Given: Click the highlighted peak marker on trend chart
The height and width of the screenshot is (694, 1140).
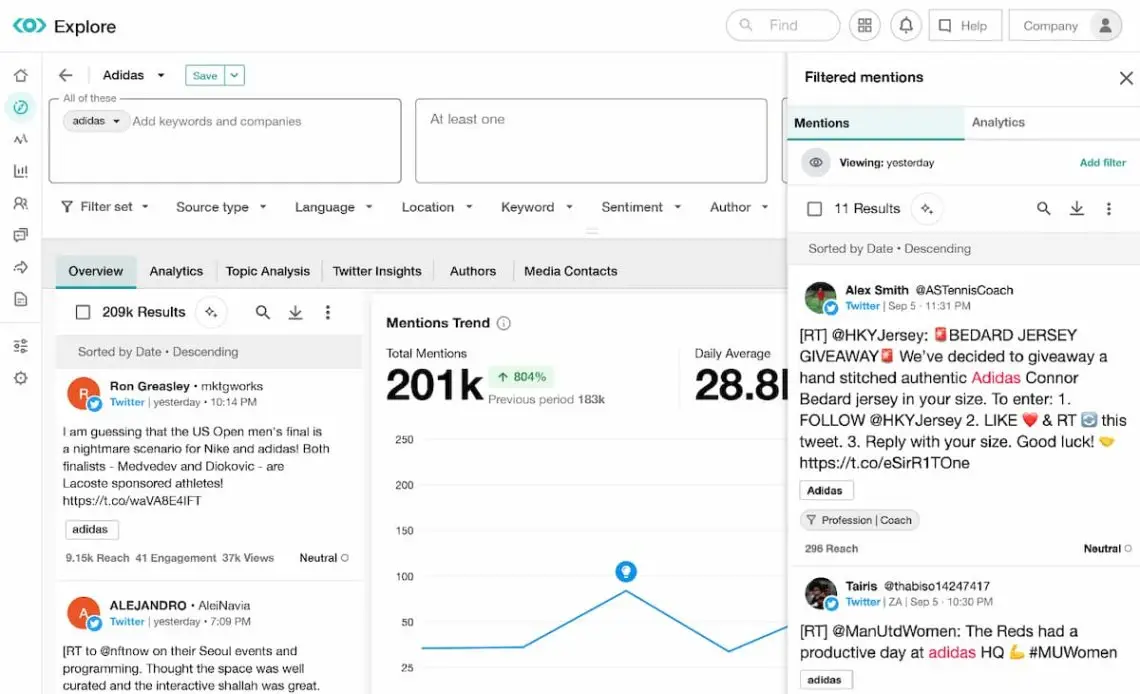Looking at the screenshot, I should click(x=626, y=571).
